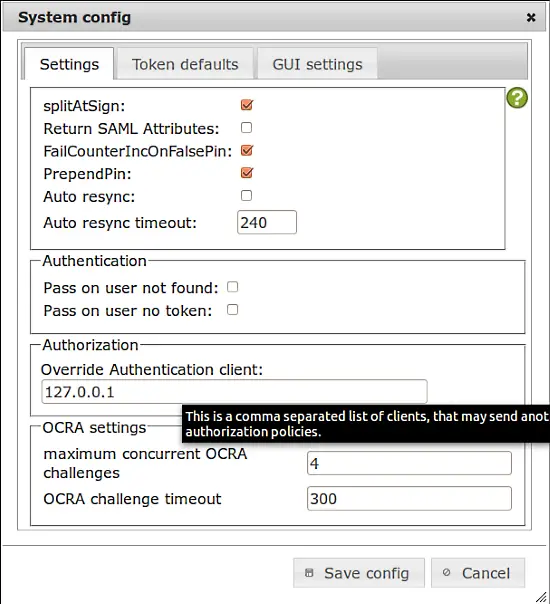Click the Override Authentication client label
Screen dimensions: 550x604
click(x=152, y=370)
